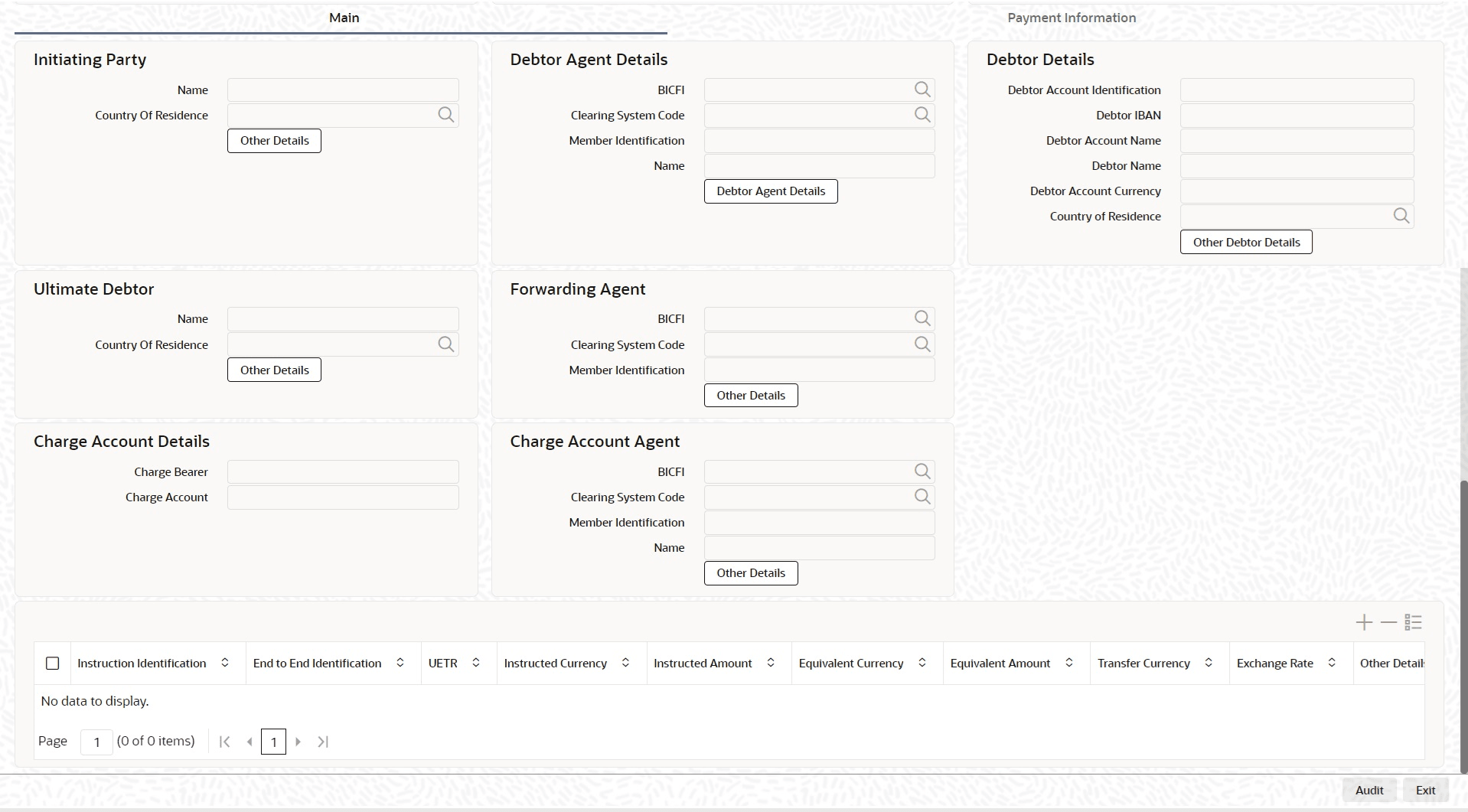Sort by End to End Identification column
1468x812 pixels.
click(x=400, y=663)
